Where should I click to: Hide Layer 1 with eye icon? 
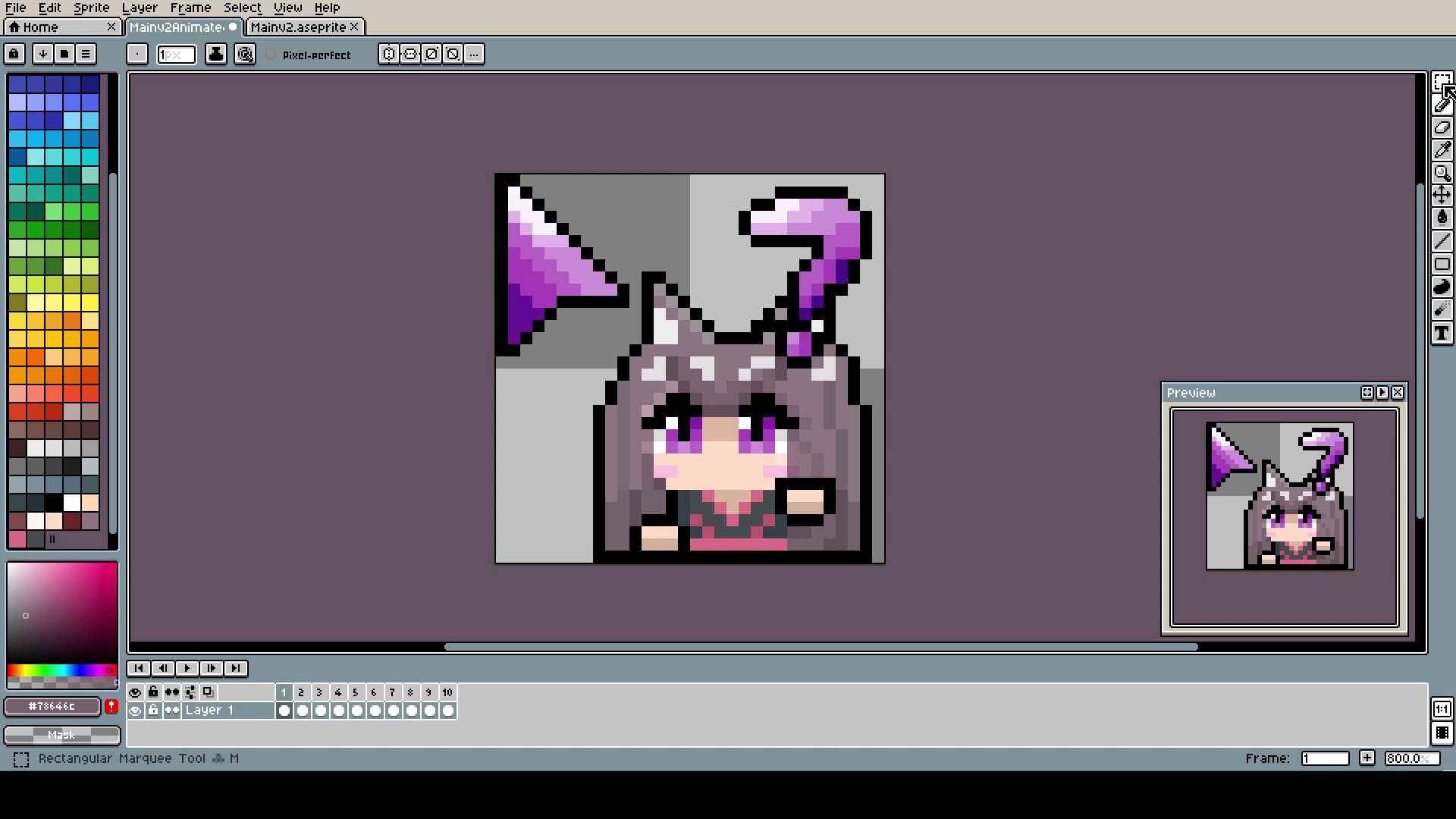coord(135,711)
